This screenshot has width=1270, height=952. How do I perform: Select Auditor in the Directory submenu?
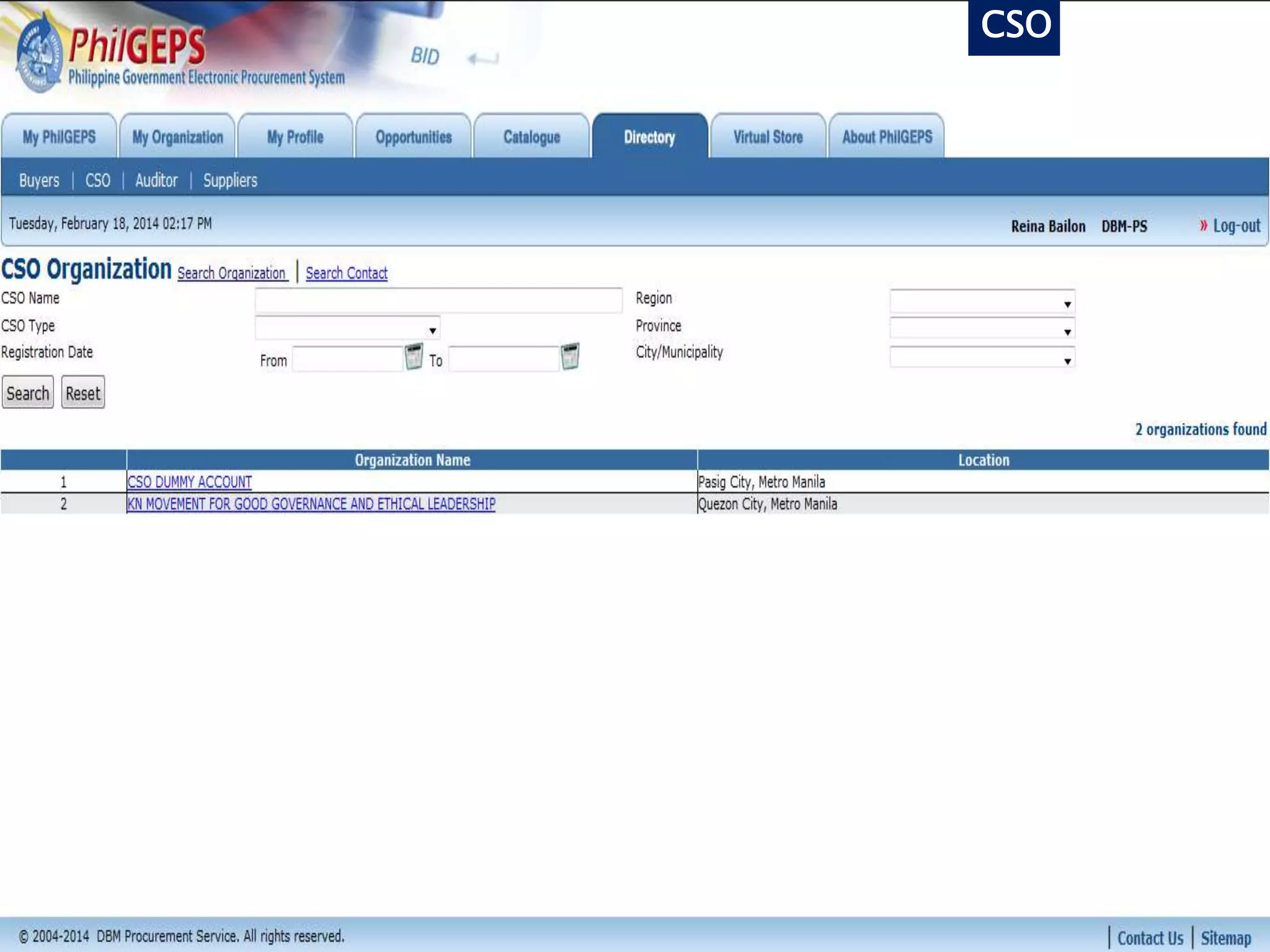(156, 180)
